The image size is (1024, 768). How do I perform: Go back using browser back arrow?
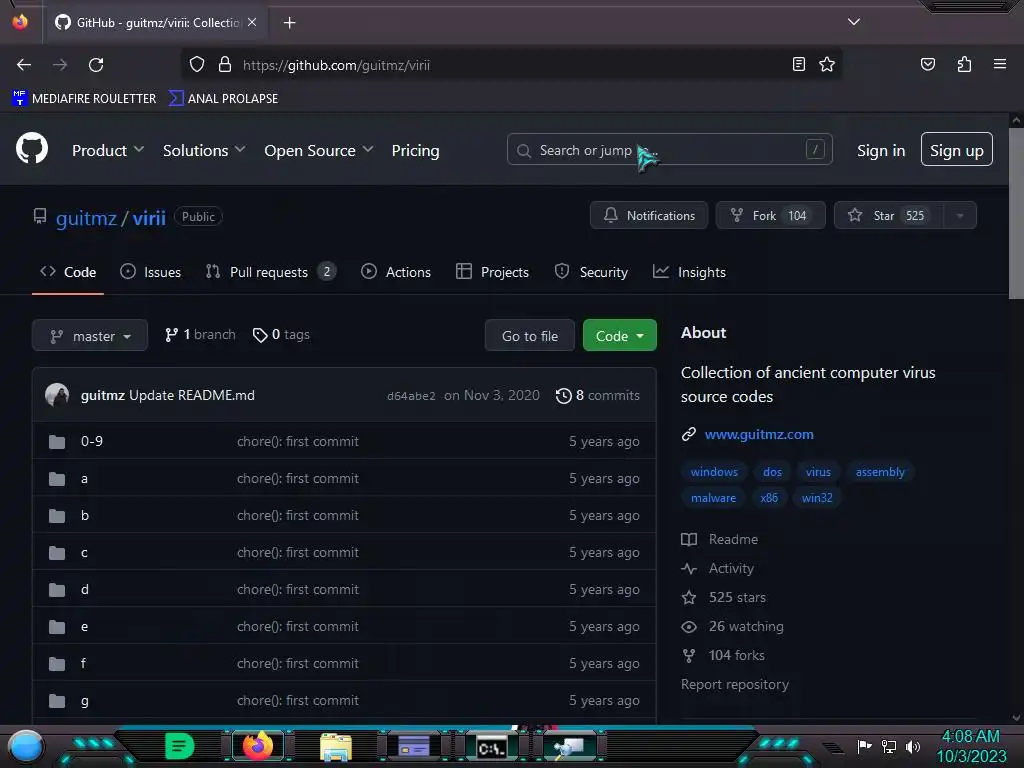coord(24,65)
